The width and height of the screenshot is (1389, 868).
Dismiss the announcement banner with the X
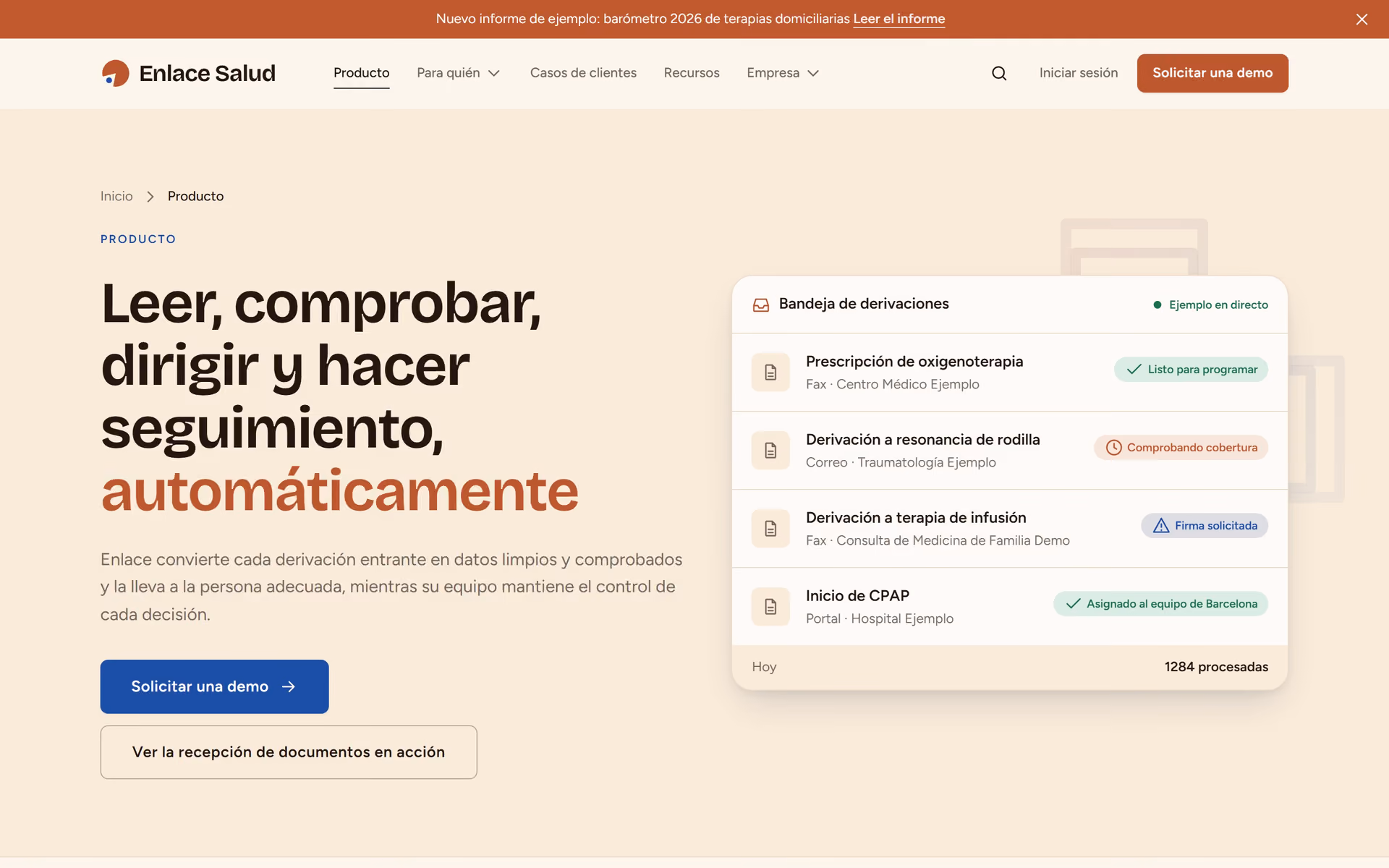1362,20
